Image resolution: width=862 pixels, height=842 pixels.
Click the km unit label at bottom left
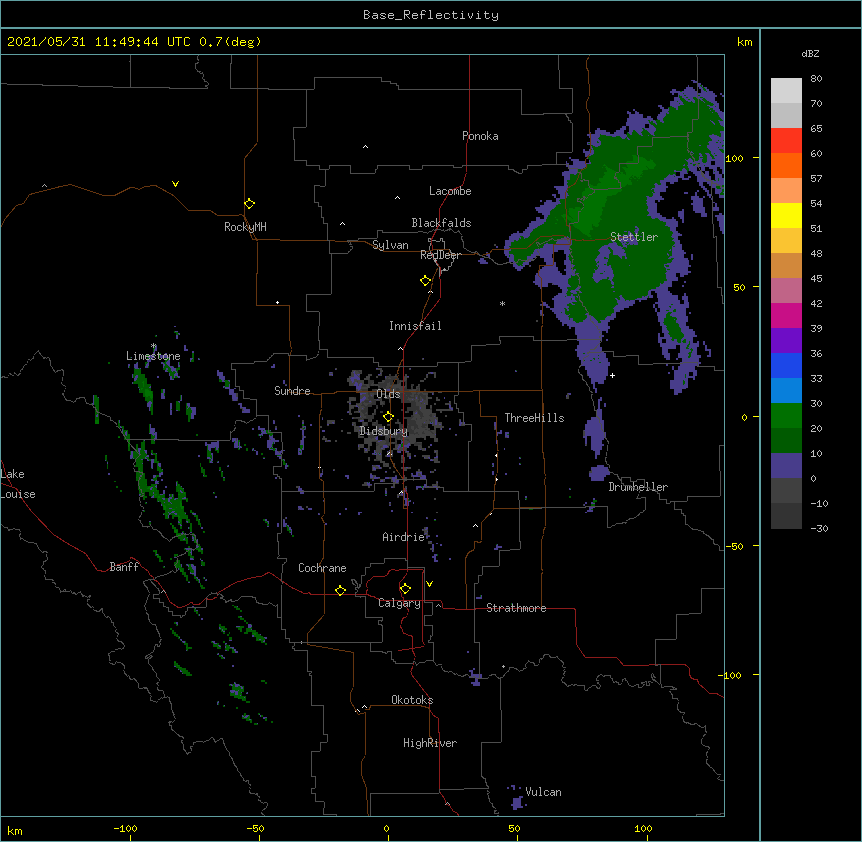click(x=15, y=830)
